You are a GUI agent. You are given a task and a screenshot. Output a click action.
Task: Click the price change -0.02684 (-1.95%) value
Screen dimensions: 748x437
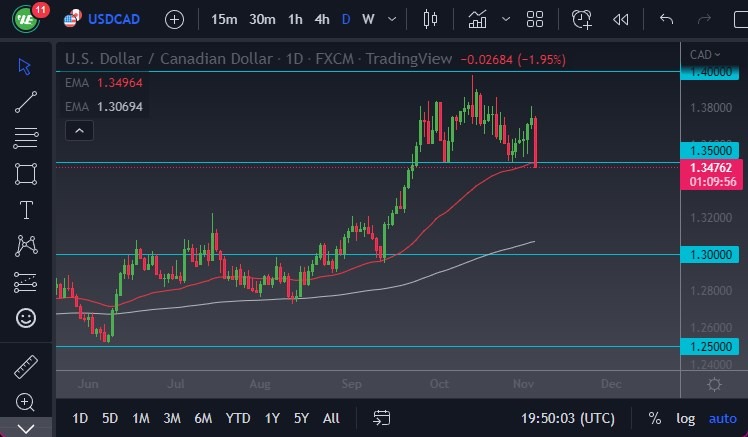[513, 60]
